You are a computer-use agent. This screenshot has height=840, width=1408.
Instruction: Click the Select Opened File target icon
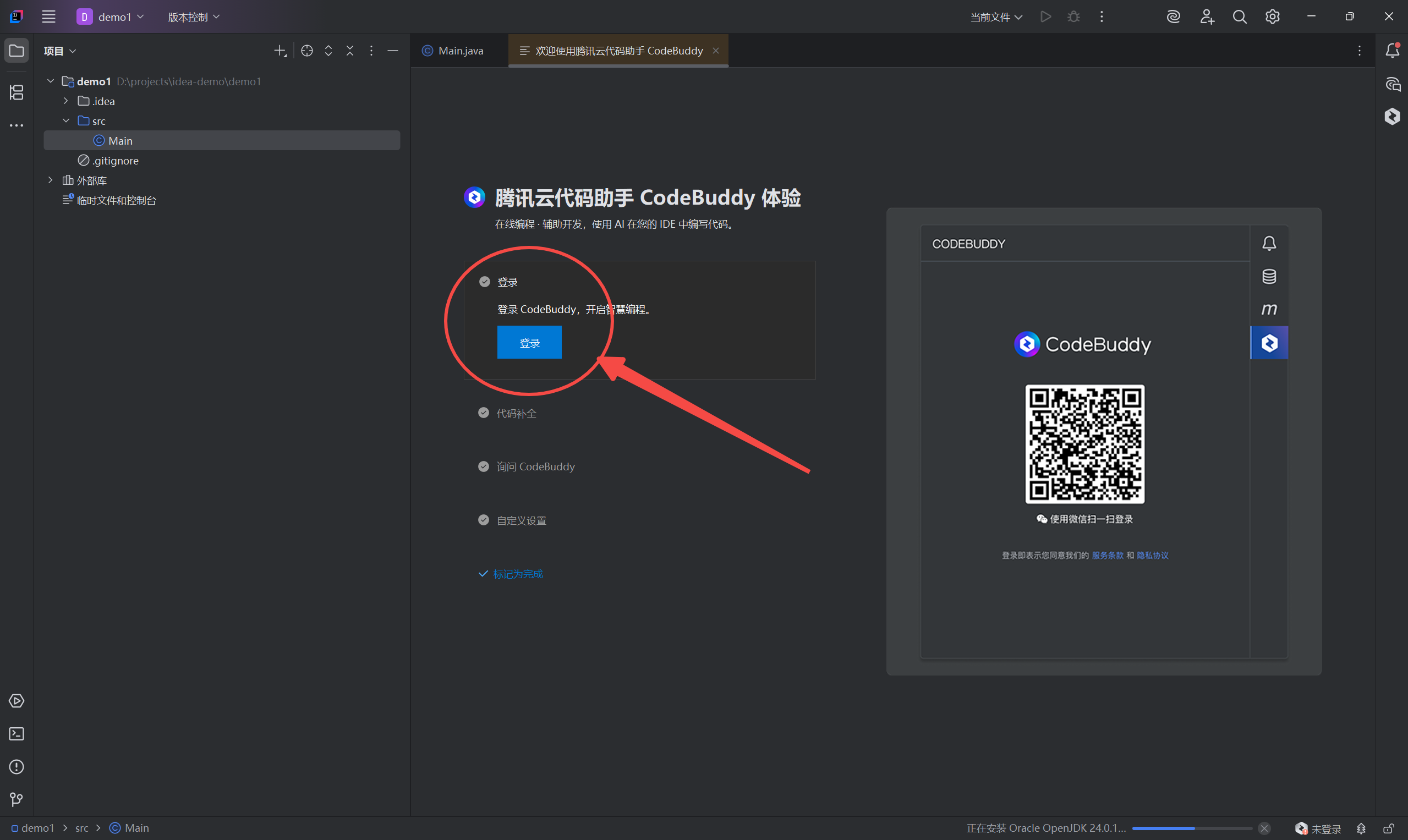pyautogui.click(x=307, y=51)
